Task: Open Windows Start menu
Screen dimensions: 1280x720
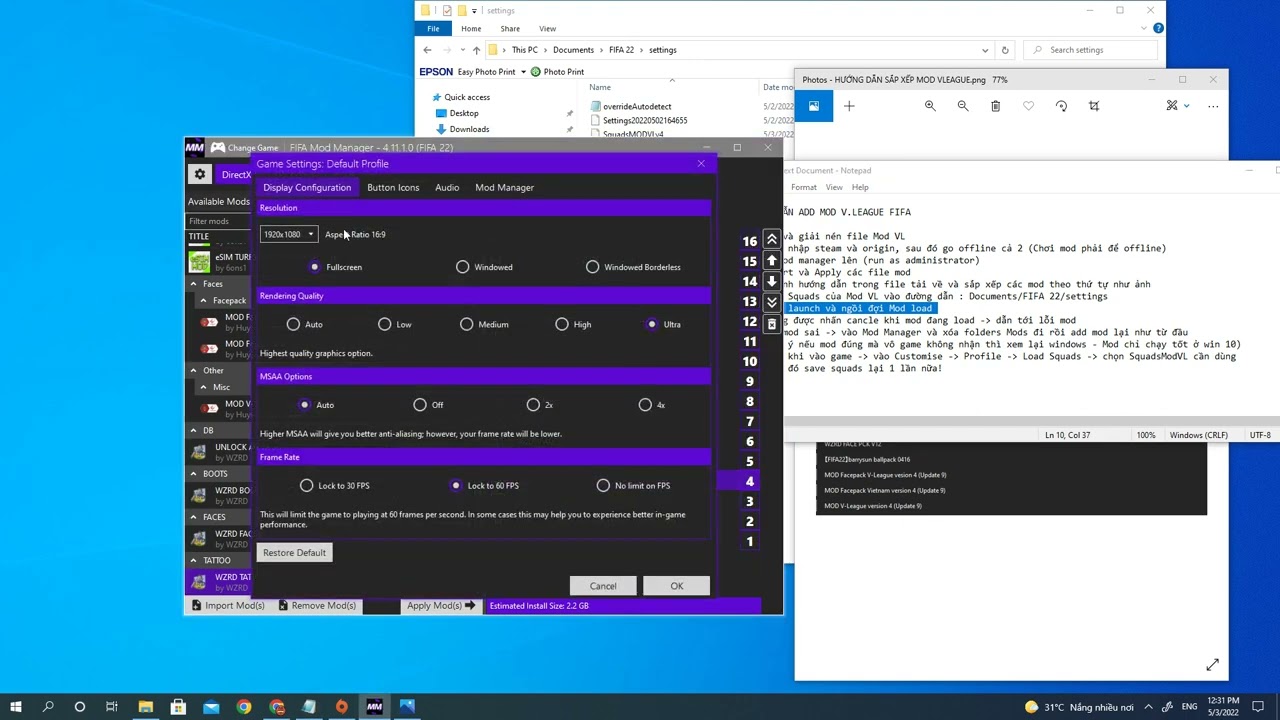Action: [16, 707]
